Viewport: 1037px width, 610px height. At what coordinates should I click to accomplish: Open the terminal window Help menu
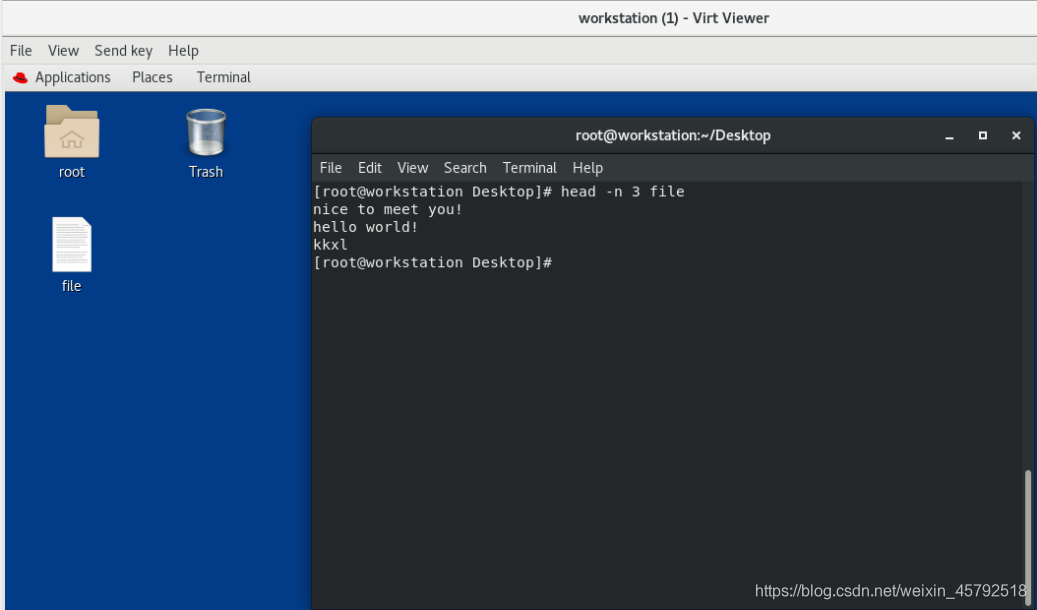[587, 168]
